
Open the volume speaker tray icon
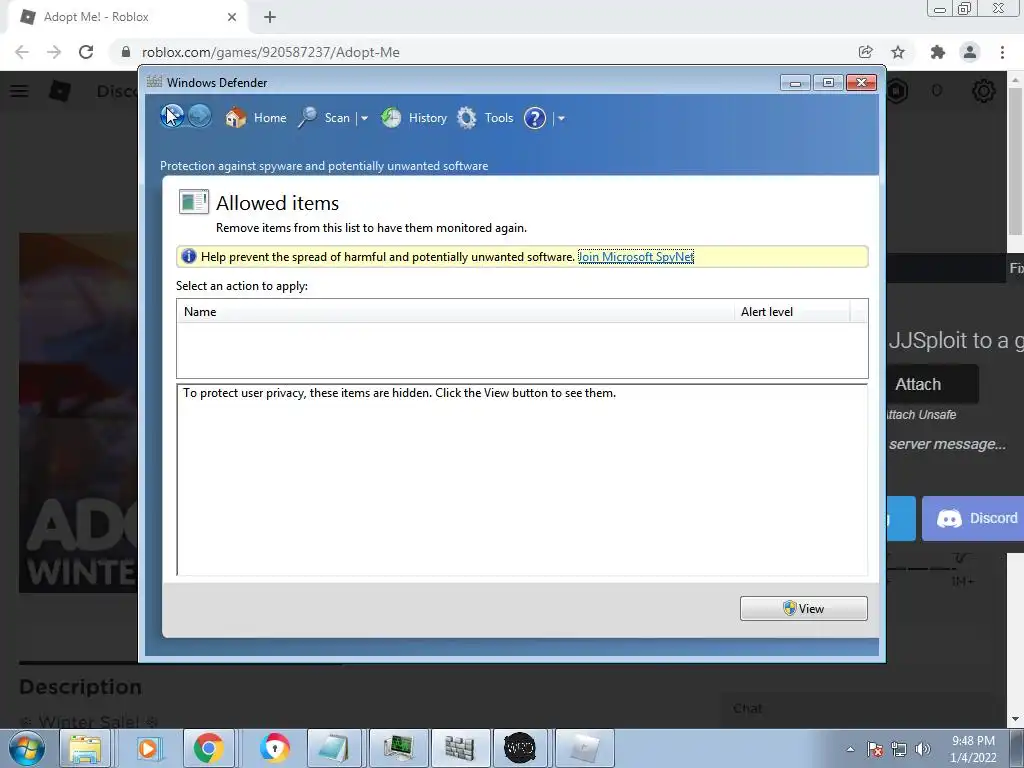coord(923,749)
